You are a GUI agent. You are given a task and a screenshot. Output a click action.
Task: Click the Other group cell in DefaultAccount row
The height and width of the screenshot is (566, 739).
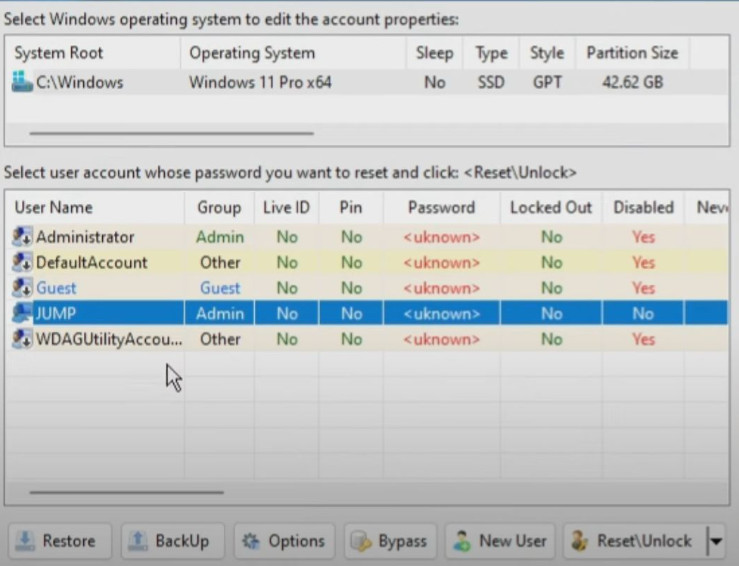click(x=220, y=262)
